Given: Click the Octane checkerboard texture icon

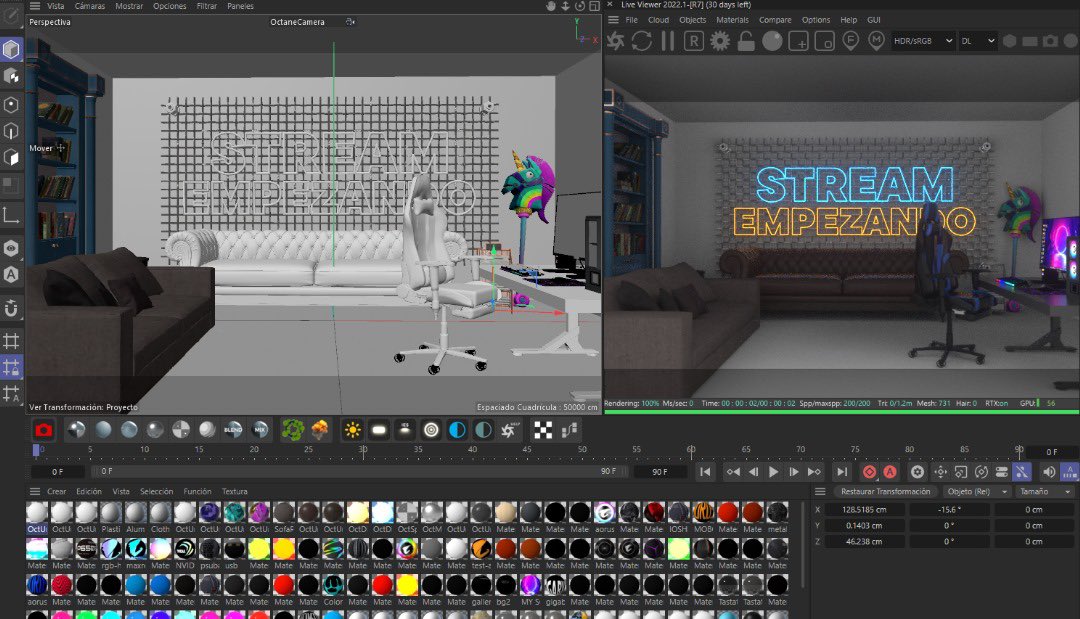Looking at the screenshot, I should tap(543, 430).
